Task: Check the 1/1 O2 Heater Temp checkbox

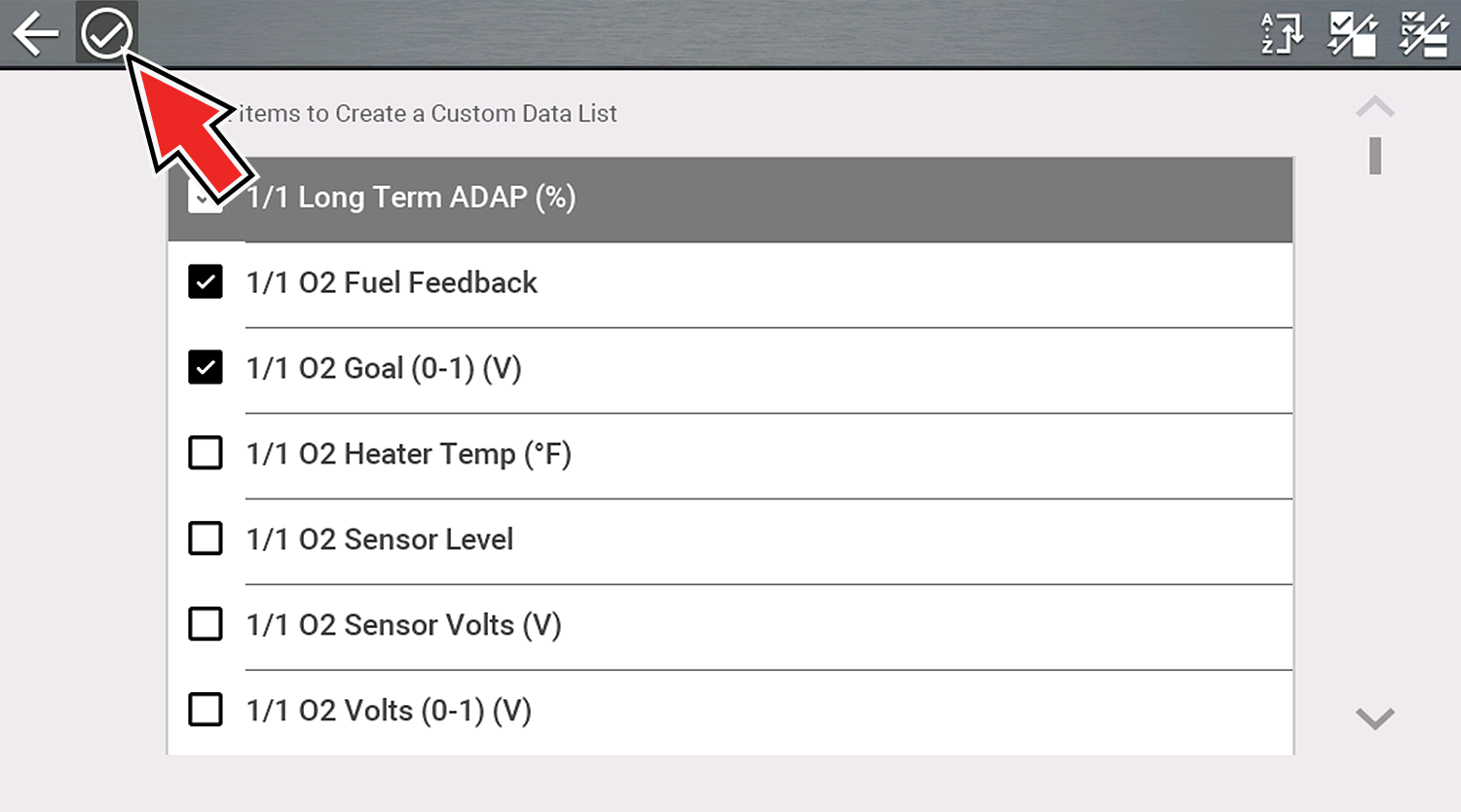Action: (206, 453)
